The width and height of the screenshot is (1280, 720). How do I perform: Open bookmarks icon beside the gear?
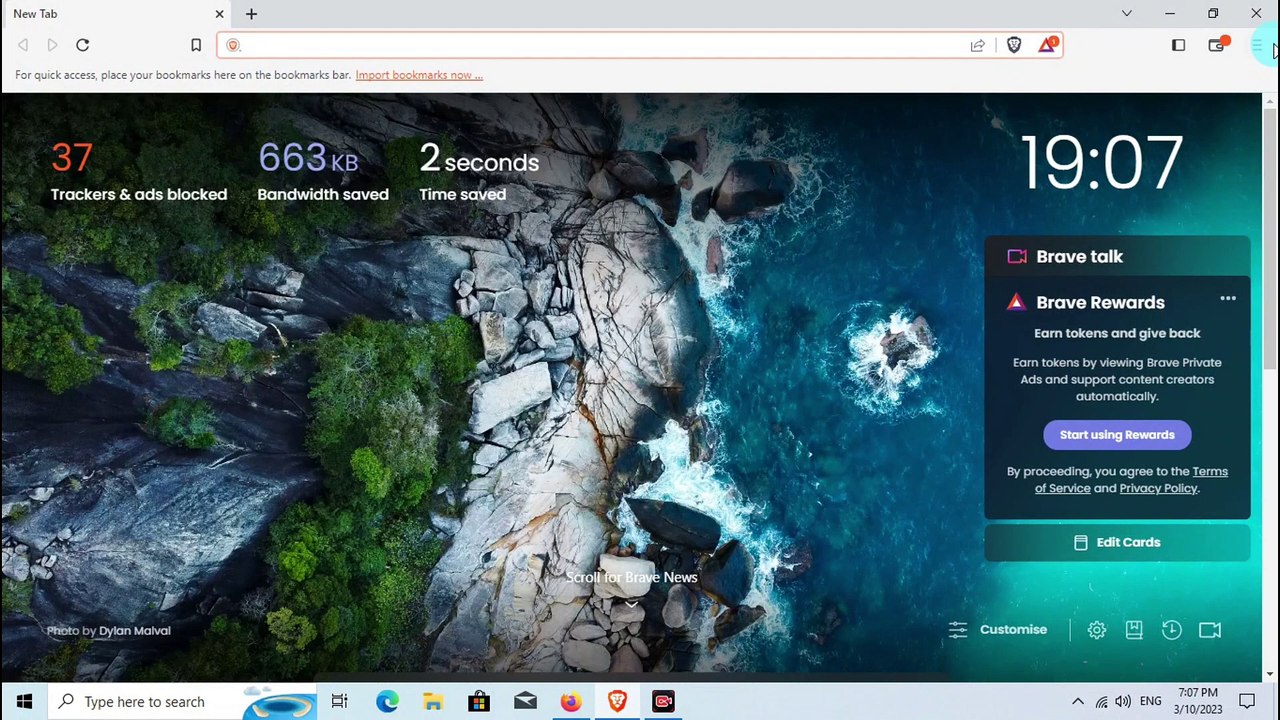point(1134,630)
